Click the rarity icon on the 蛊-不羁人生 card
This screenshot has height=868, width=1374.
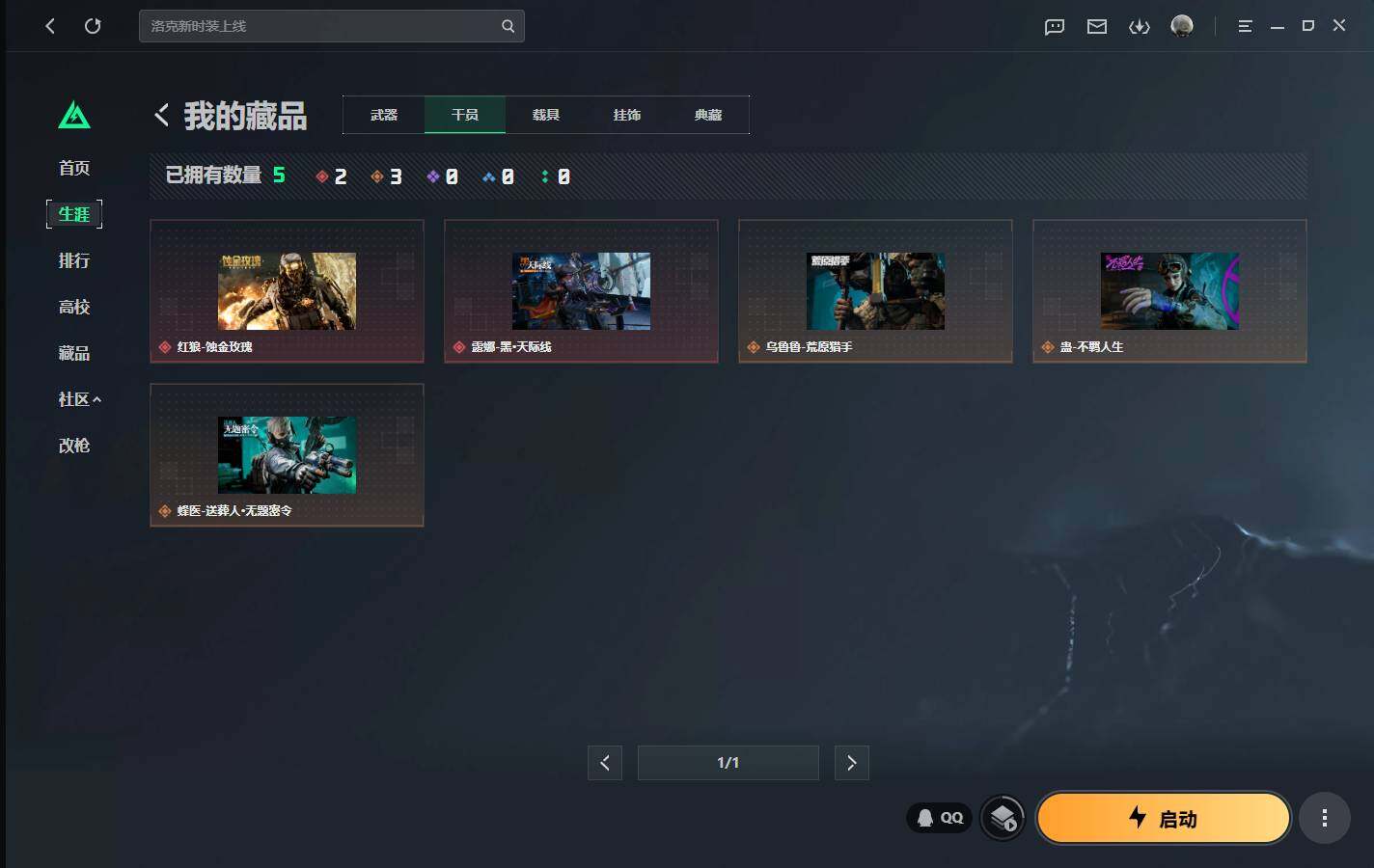(1048, 347)
